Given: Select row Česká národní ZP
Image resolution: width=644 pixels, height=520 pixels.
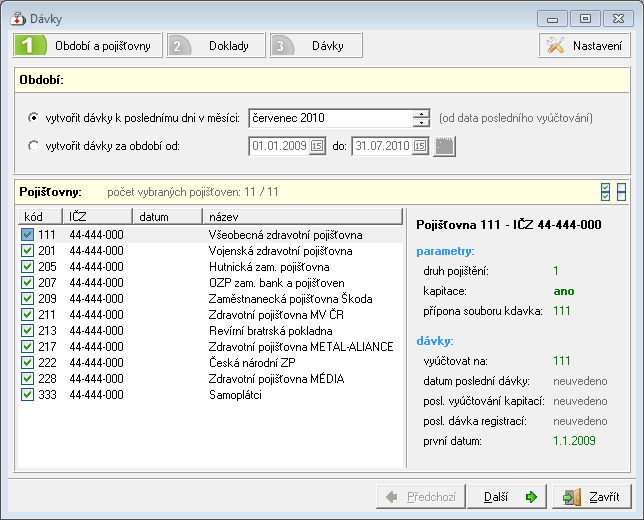Looking at the screenshot, I should [210, 363].
